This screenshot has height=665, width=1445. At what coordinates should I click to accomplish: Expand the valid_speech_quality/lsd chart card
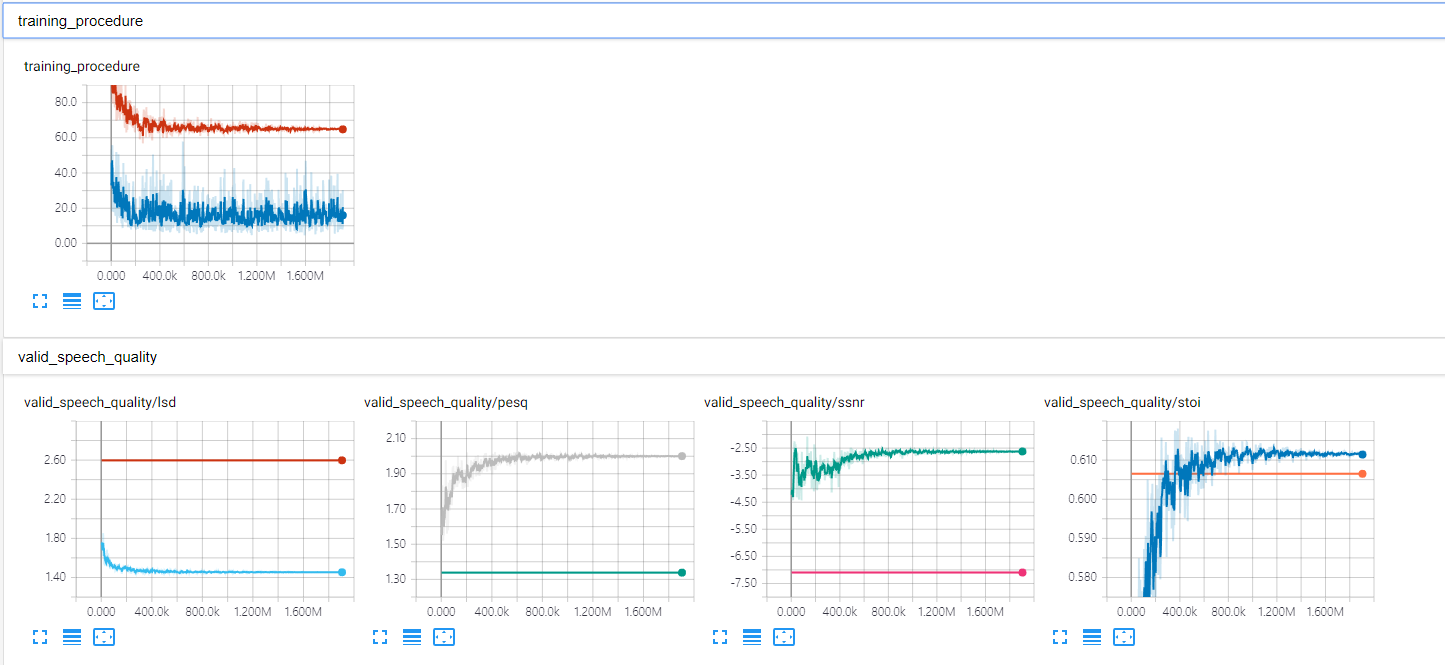40,636
